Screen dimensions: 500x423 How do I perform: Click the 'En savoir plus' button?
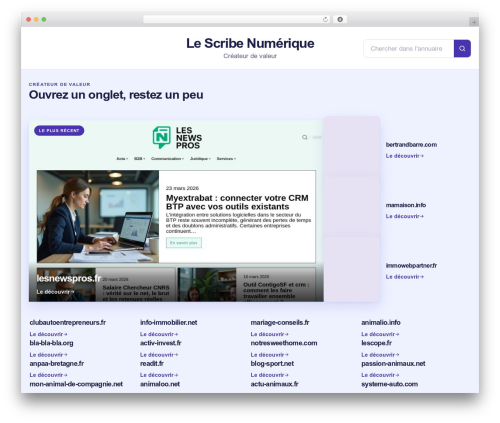coord(184,243)
